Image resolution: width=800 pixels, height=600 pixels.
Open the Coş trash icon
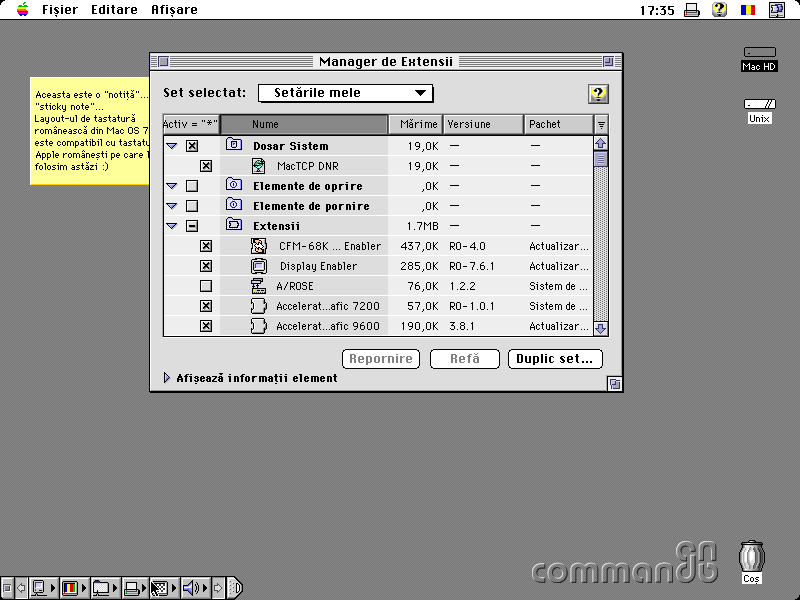pyautogui.click(x=751, y=558)
